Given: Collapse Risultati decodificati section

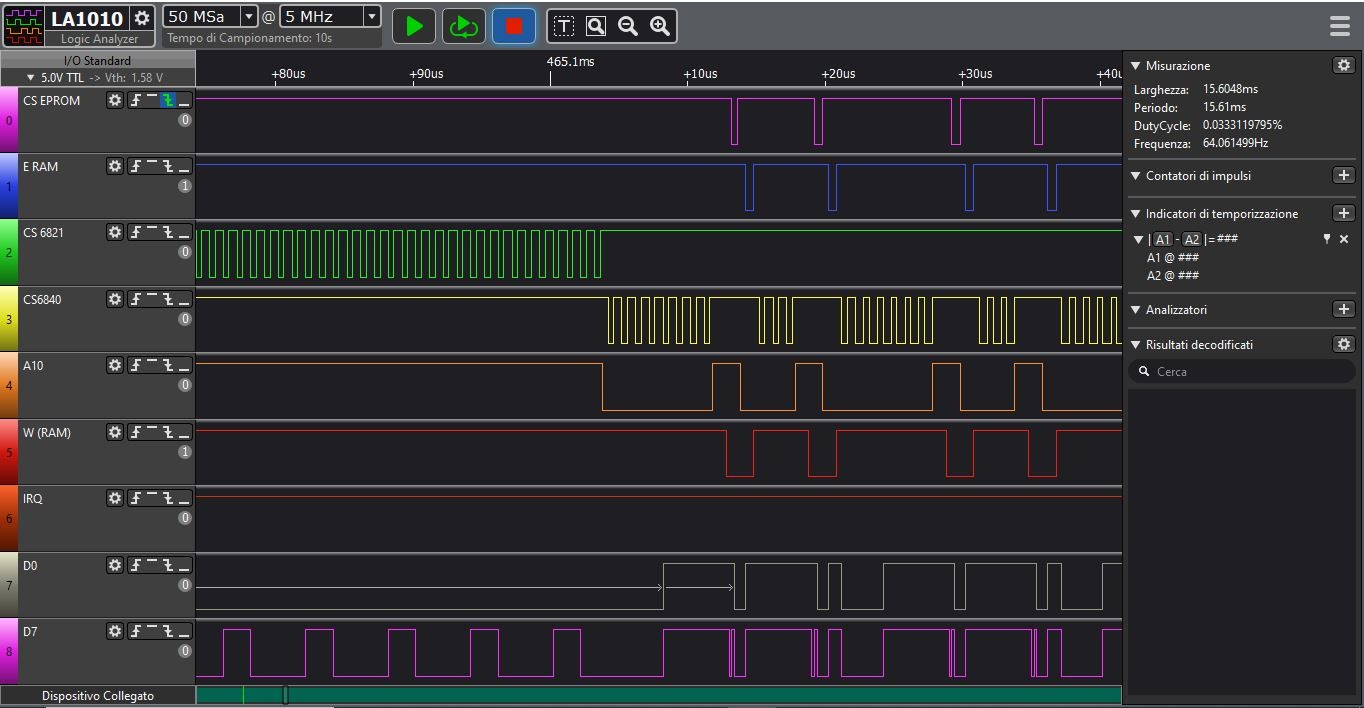Looking at the screenshot, I should [x=1136, y=345].
